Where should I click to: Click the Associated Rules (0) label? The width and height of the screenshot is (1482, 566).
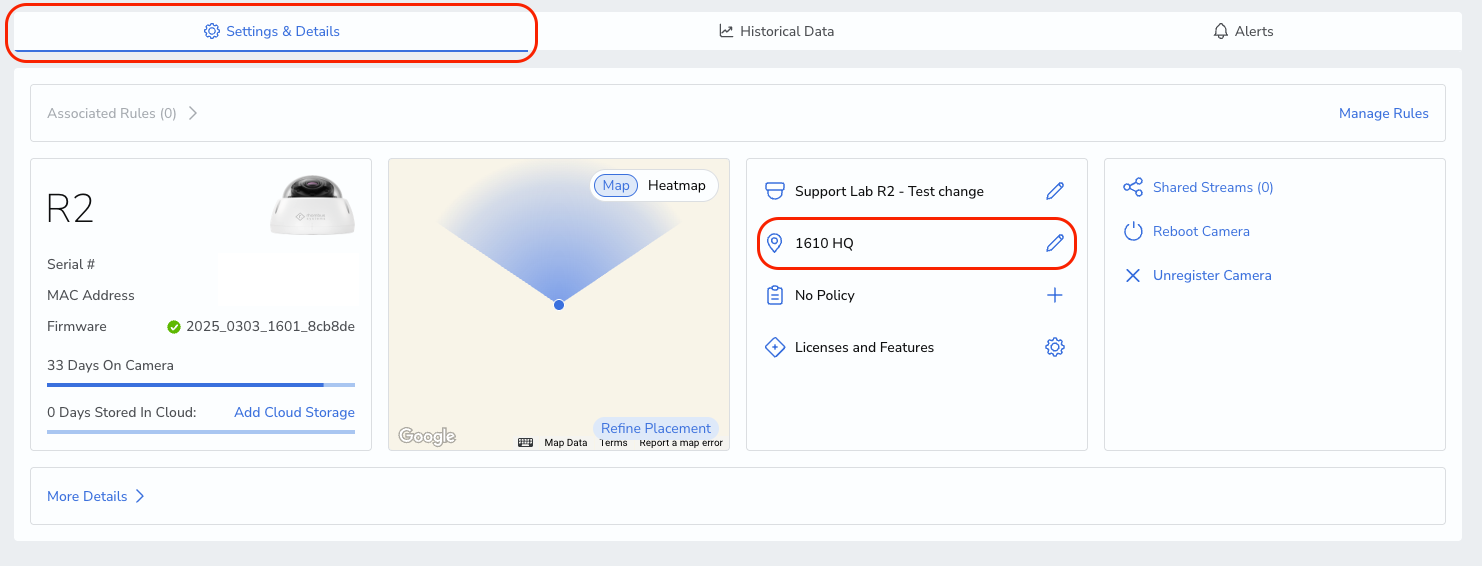tap(112, 113)
